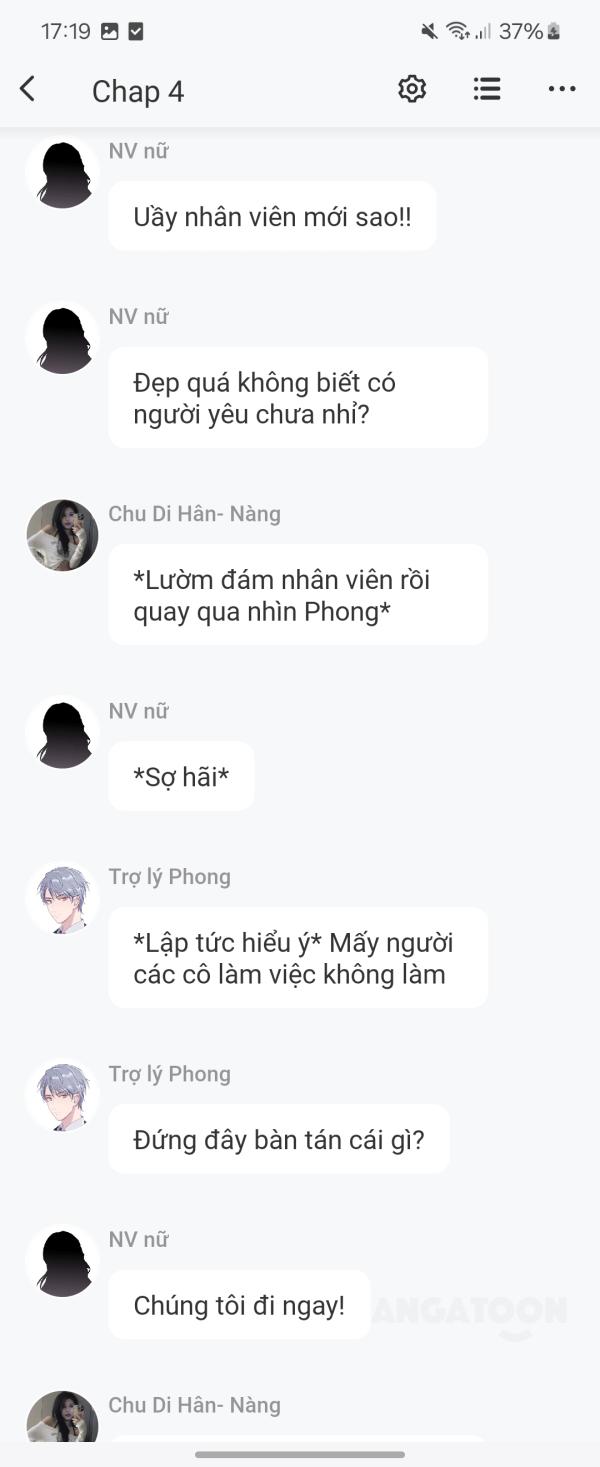Tap the "Đẹp quá không biết có" bubble
The width and height of the screenshot is (600, 1467).
point(298,397)
